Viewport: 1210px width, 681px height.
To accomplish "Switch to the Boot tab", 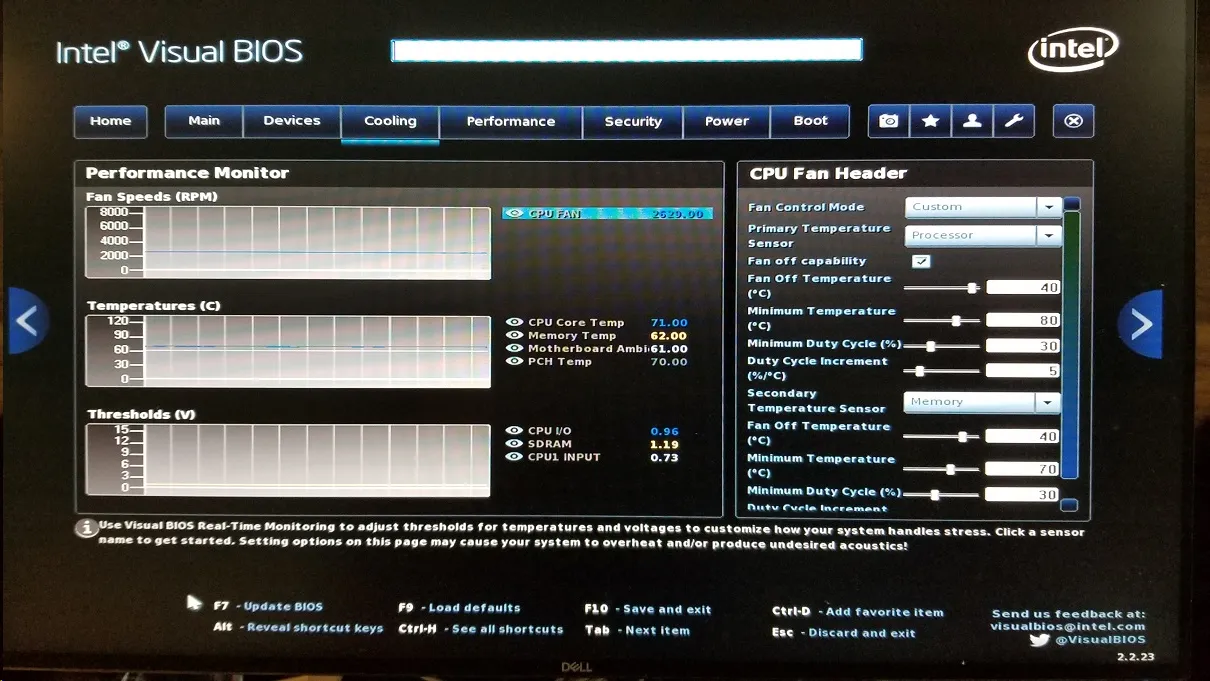I will coord(811,121).
